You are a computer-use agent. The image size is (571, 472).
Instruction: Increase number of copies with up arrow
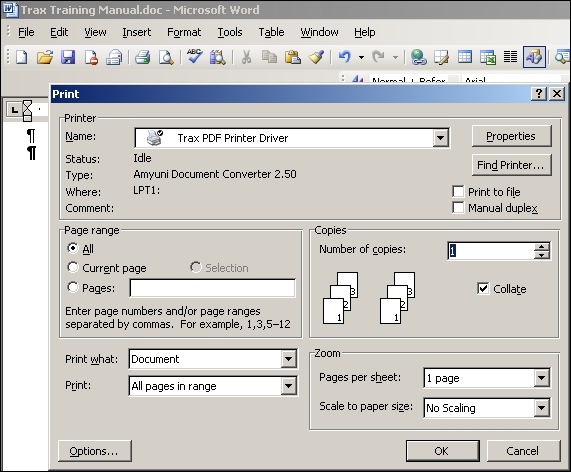point(542,247)
